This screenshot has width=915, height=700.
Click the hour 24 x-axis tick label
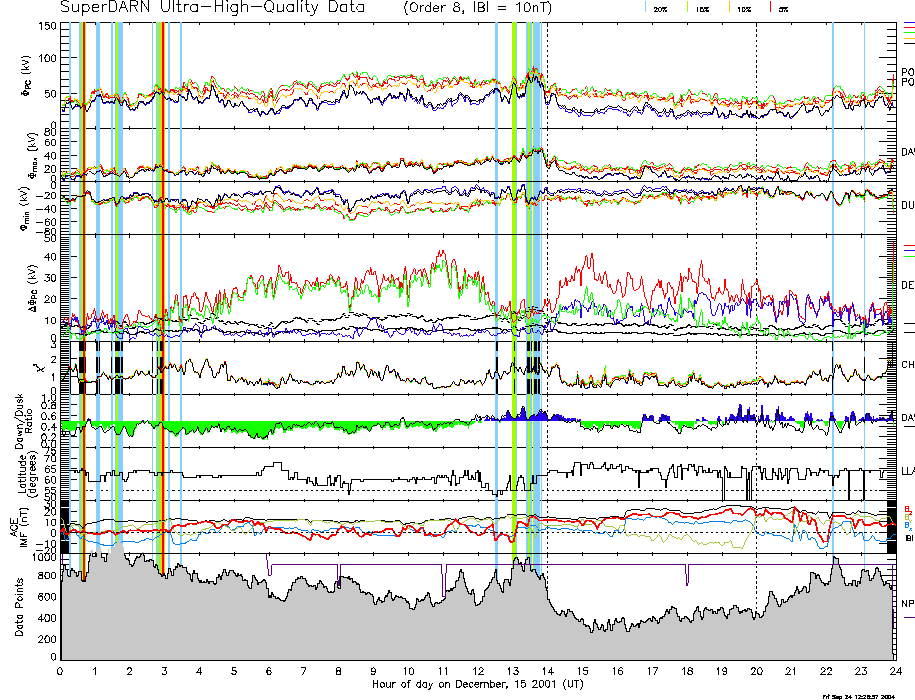(894, 672)
